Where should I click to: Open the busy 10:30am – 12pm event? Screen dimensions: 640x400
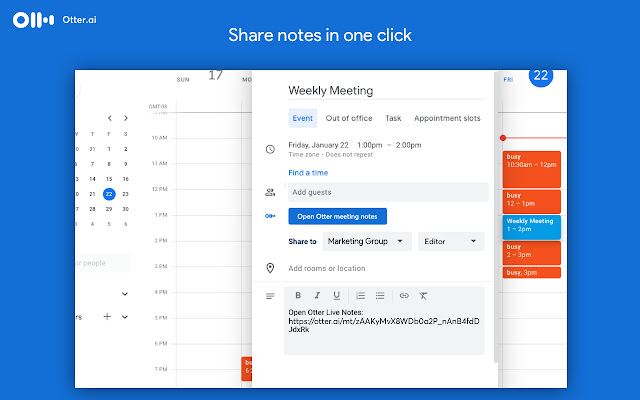[x=531, y=169]
